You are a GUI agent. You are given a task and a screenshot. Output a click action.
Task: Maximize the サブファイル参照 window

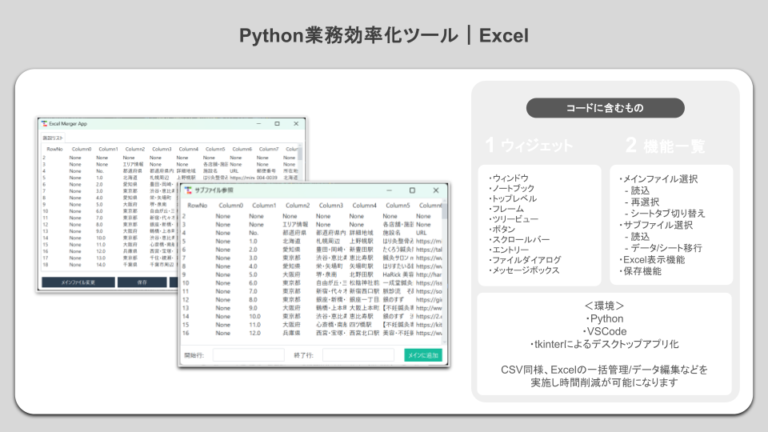(411, 189)
